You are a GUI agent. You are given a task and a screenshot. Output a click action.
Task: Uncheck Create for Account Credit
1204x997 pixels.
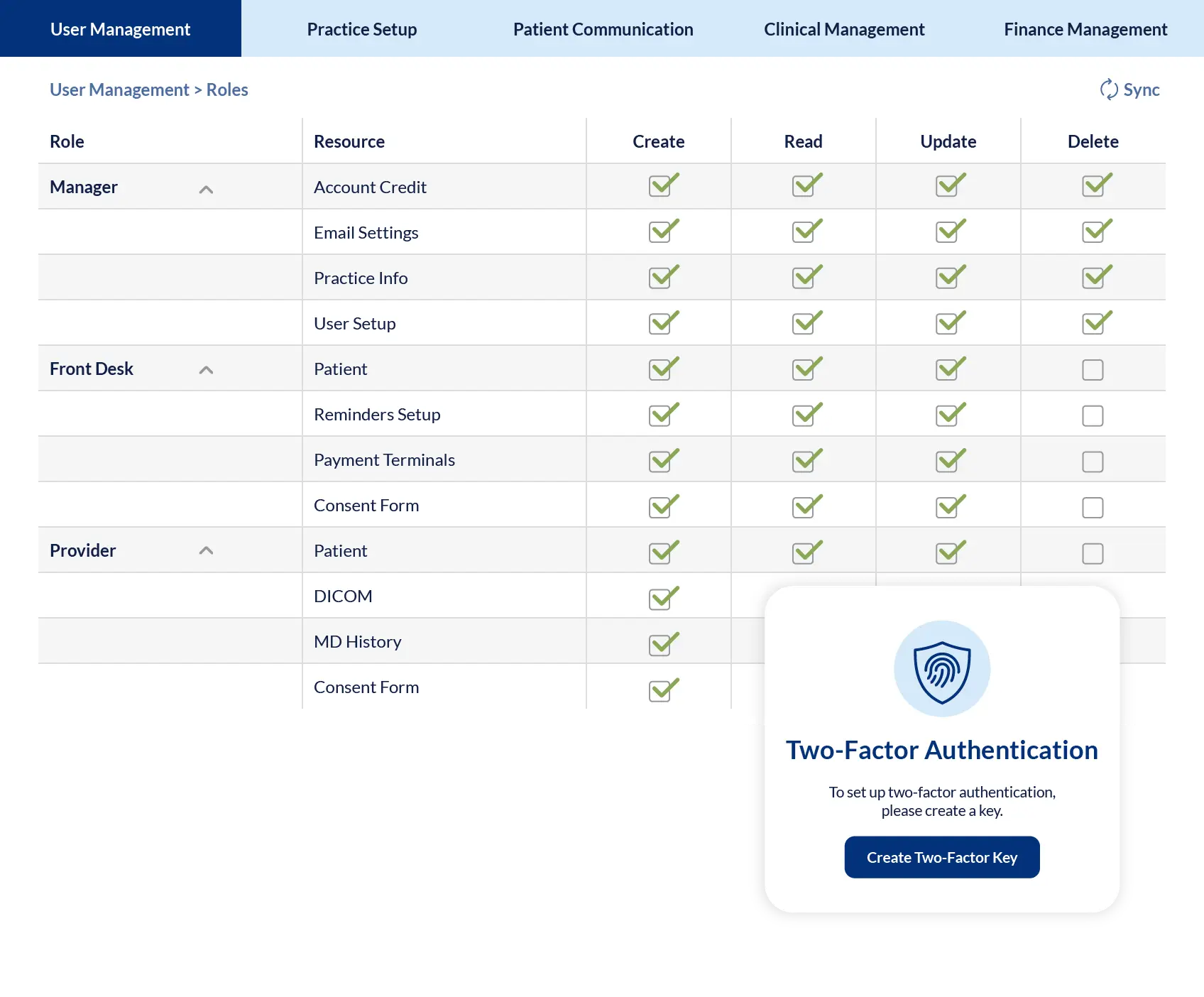(x=664, y=185)
